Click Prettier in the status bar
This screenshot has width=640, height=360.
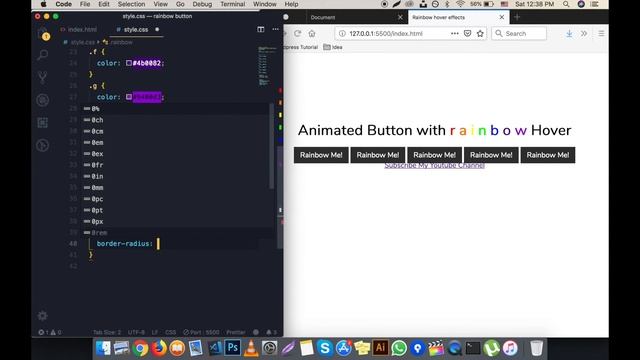236,332
